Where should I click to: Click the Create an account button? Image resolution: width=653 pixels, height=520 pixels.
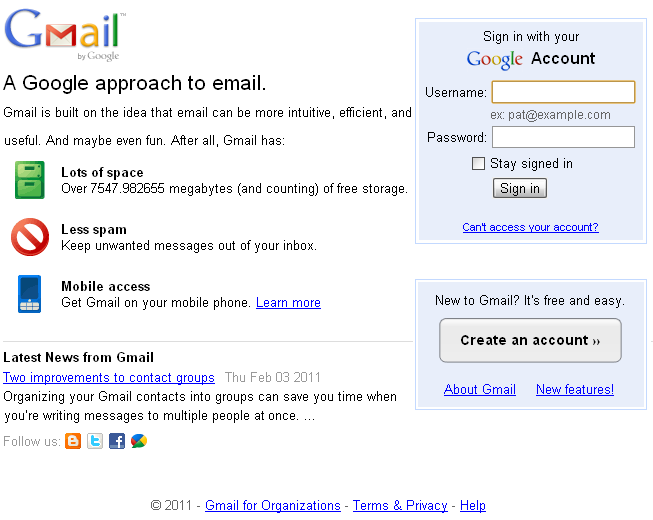pyautogui.click(x=530, y=340)
